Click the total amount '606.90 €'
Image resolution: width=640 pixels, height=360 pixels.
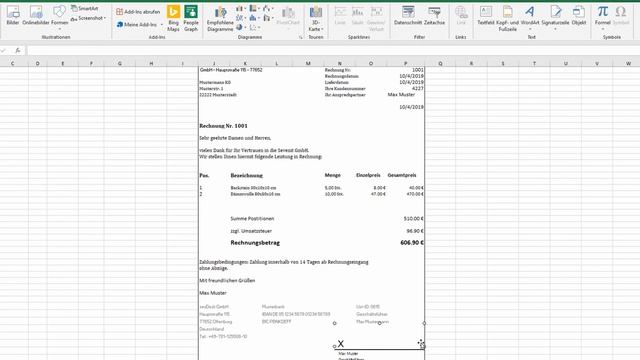412,242
